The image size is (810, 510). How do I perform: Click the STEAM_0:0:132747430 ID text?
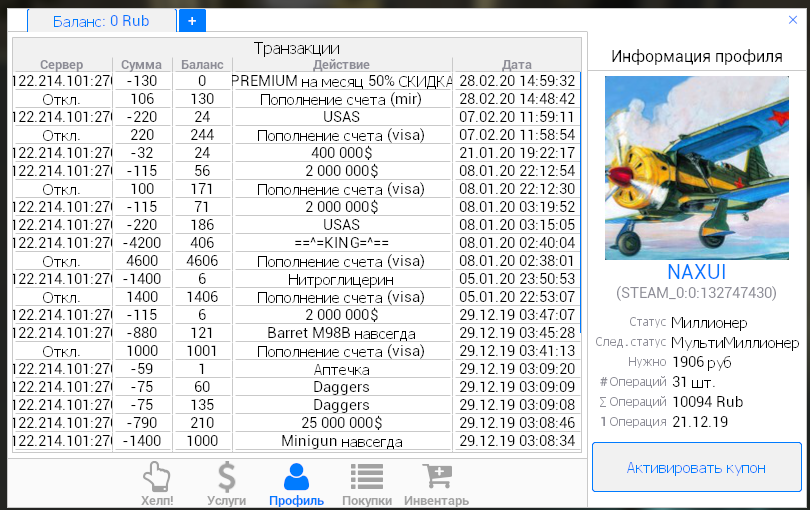pyautogui.click(x=696, y=293)
